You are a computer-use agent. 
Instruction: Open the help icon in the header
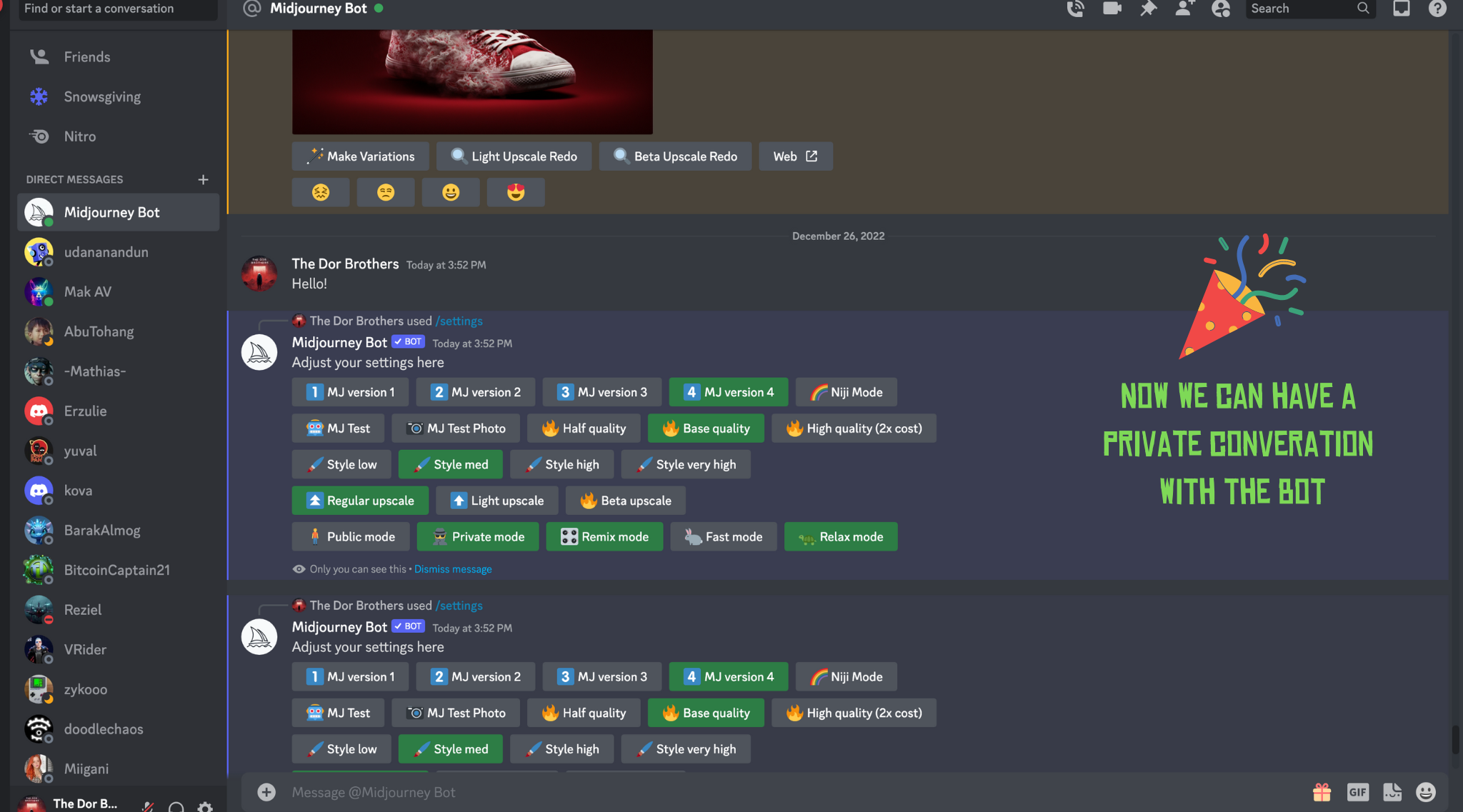[x=1437, y=9]
